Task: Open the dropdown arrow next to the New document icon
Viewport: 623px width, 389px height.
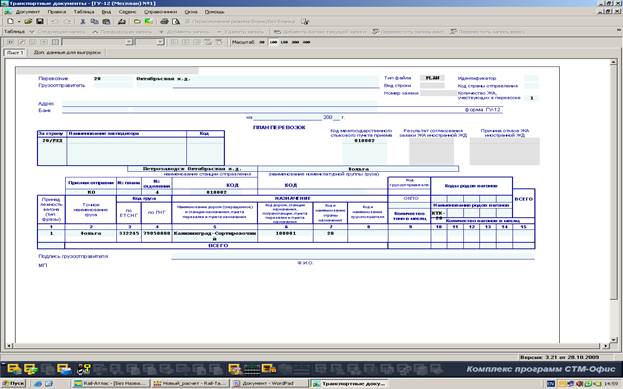Action: click(19, 21)
